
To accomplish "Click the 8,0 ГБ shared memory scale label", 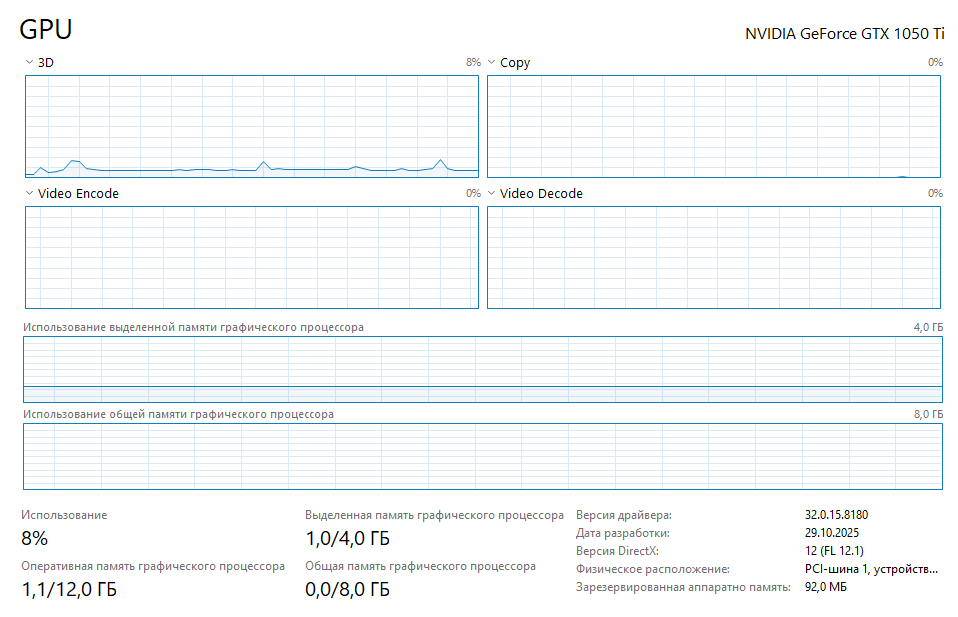I will click(928, 414).
